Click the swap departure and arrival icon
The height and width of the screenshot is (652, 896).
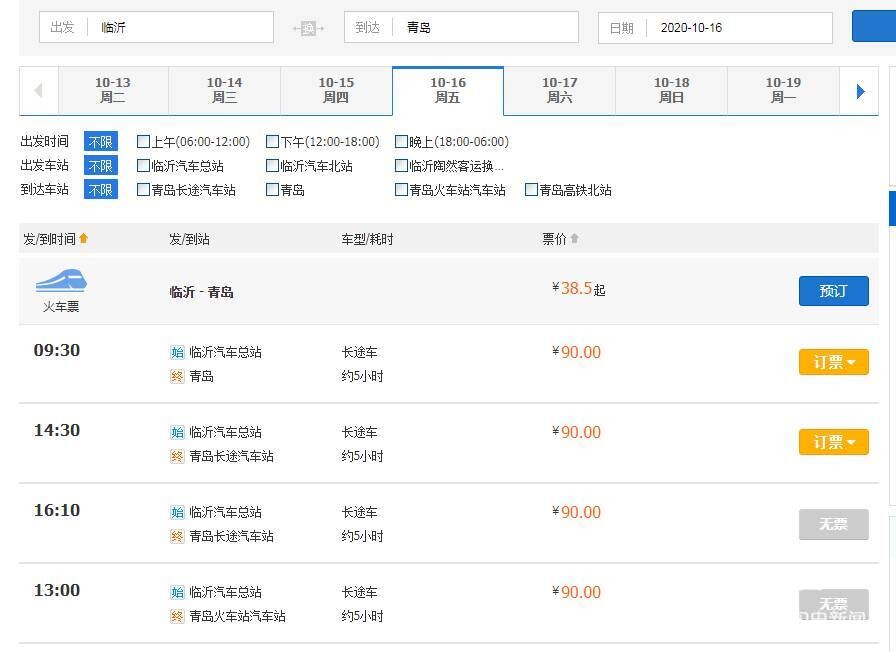pos(308,28)
